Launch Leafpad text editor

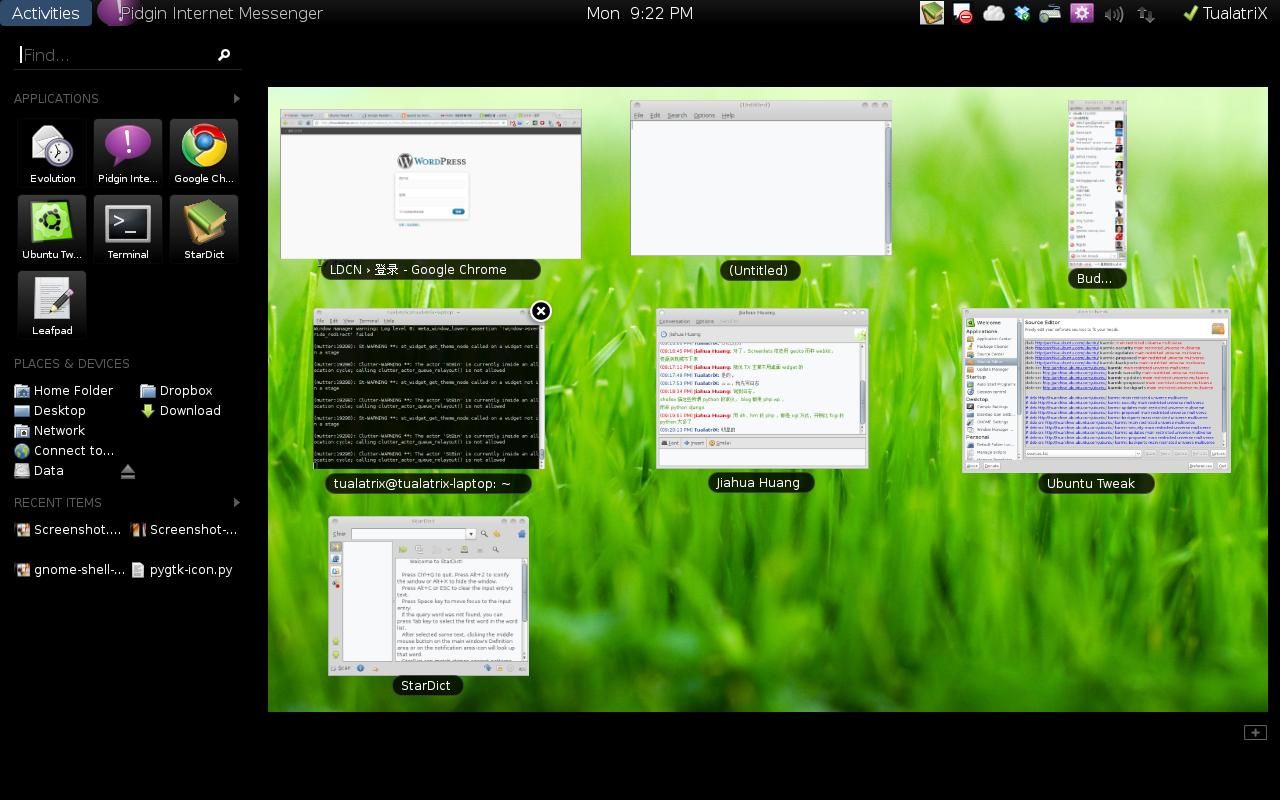(x=52, y=304)
